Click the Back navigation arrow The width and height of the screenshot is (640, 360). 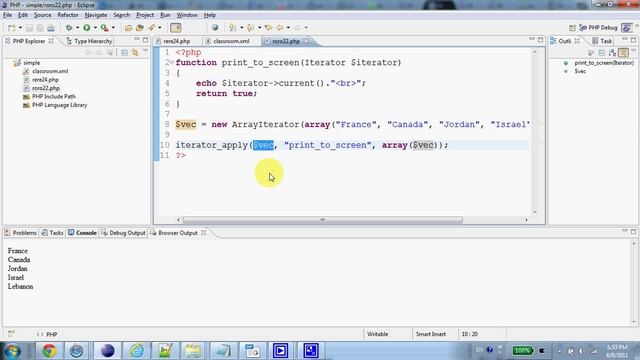tap(280, 28)
